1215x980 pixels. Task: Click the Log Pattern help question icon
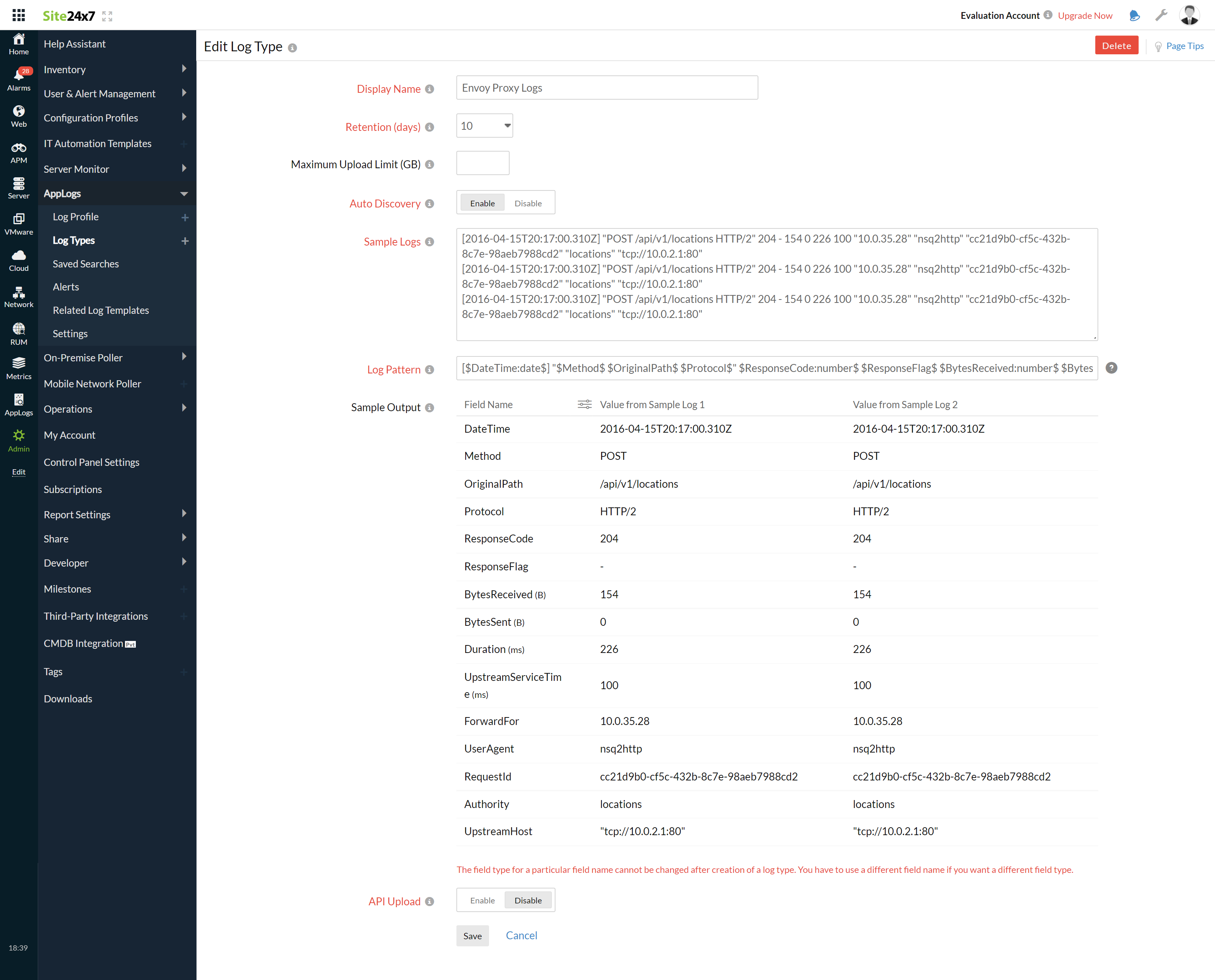click(x=1111, y=368)
